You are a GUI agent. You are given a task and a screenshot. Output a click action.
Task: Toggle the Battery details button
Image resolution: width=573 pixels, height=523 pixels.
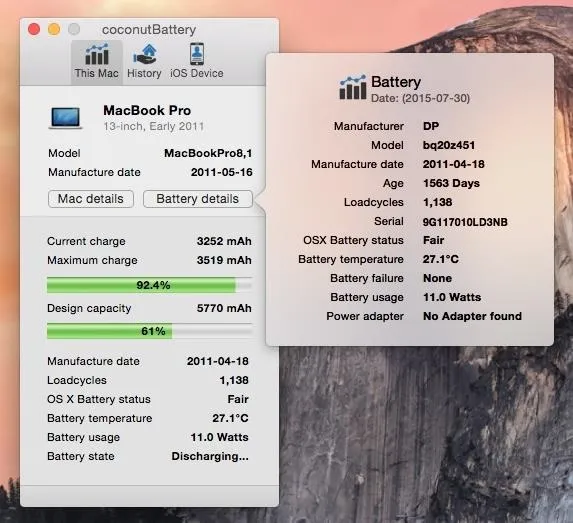click(x=198, y=199)
